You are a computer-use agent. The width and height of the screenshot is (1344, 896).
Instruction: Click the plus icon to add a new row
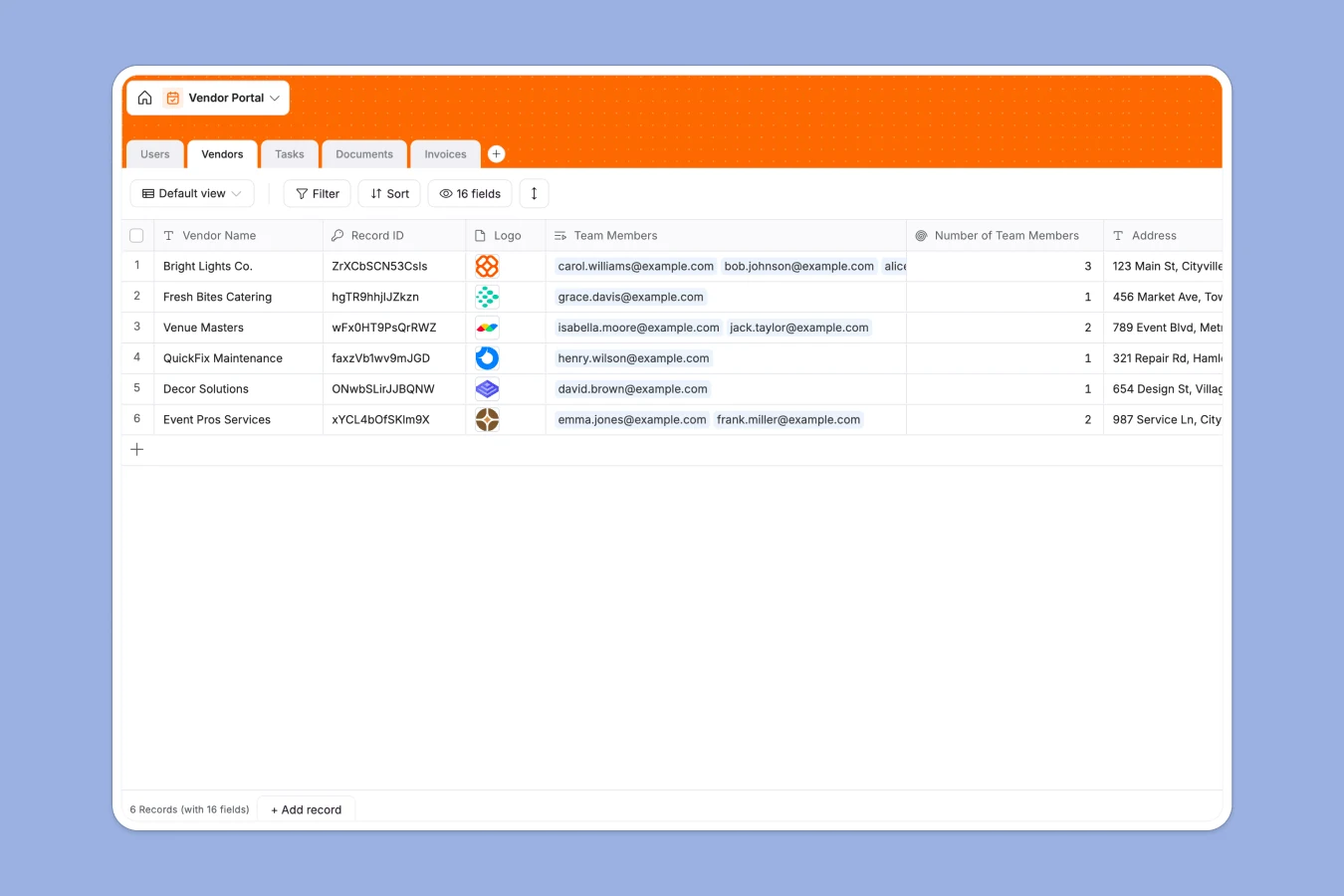click(136, 449)
